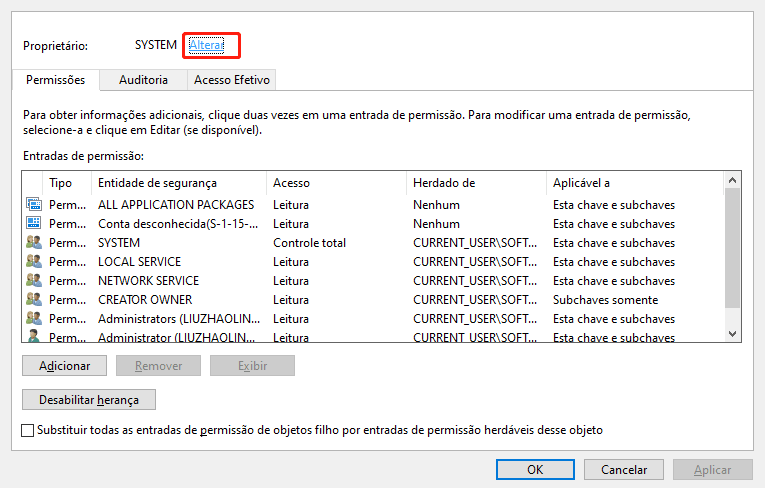
Task: Switch to the Auditoria tab
Action: click(x=143, y=80)
